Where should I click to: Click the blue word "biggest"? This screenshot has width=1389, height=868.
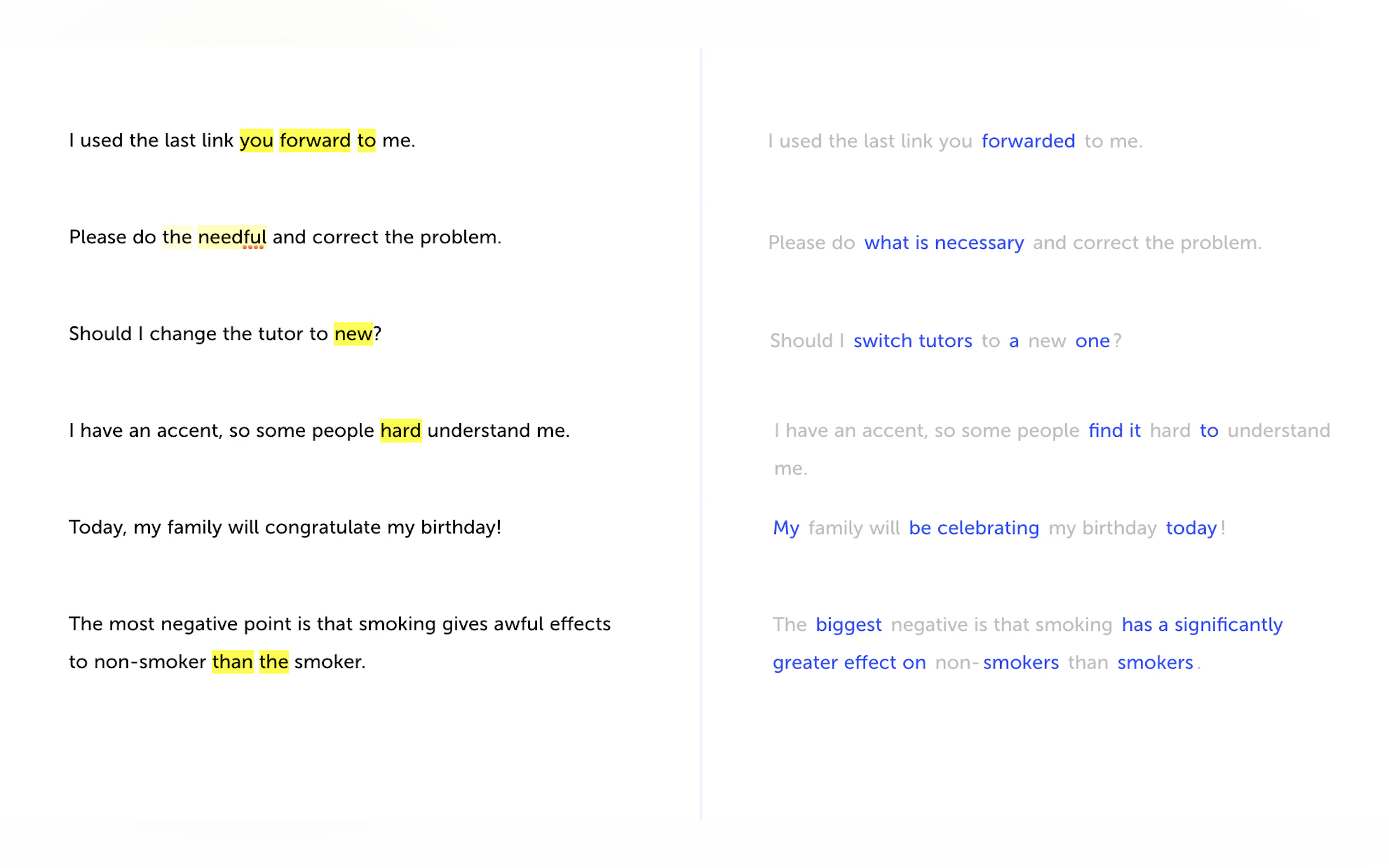848,624
